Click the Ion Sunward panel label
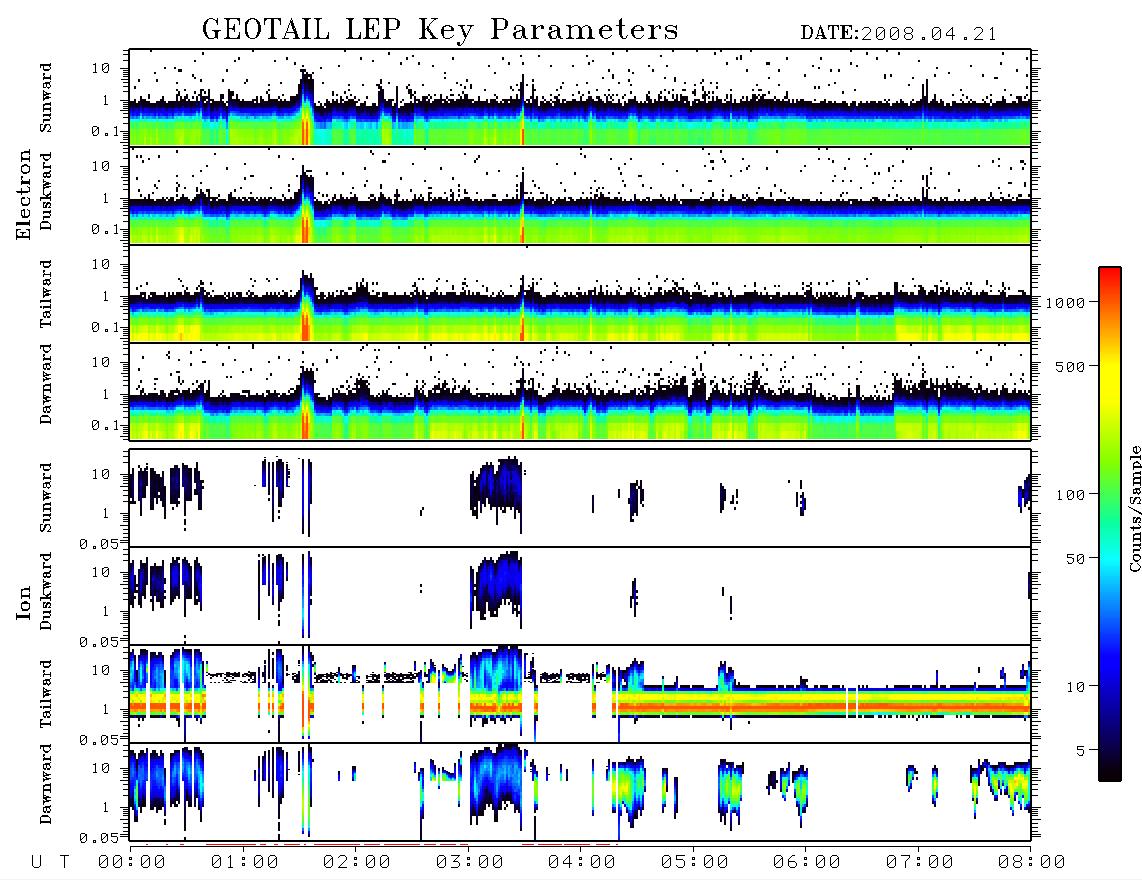The height and width of the screenshot is (880, 1142). pyautogui.click(x=46, y=498)
